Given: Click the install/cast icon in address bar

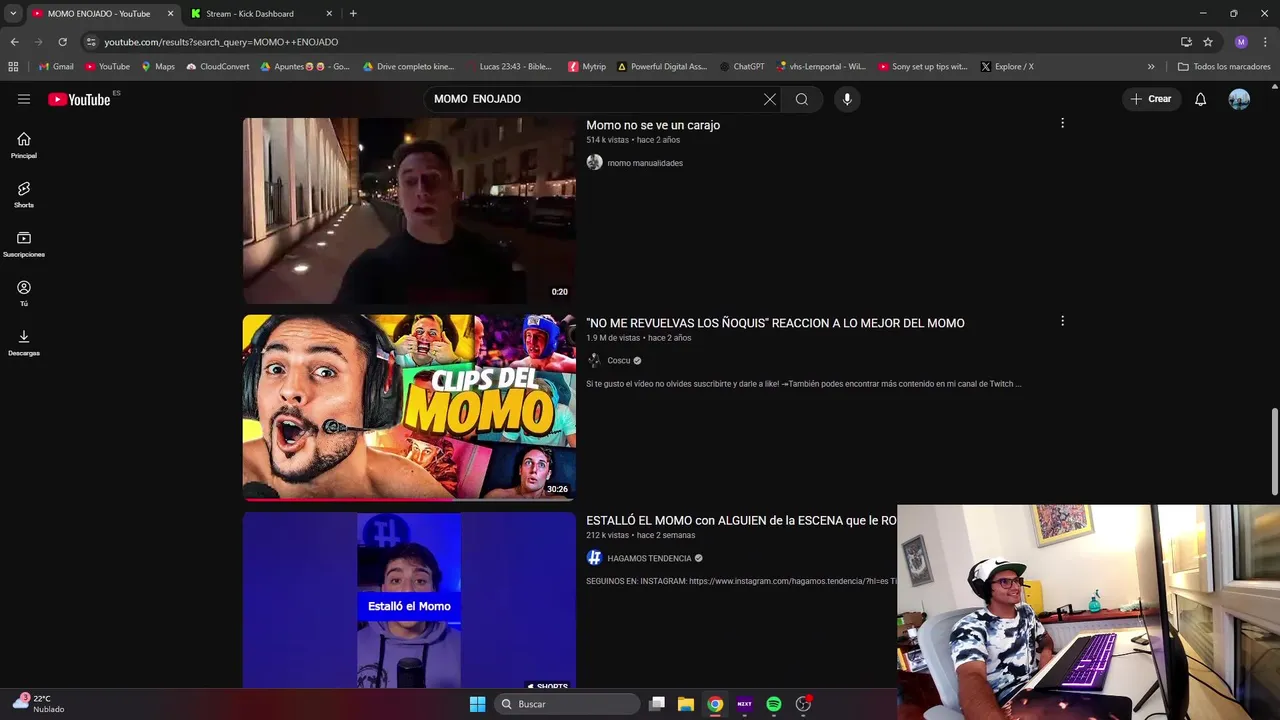Looking at the screenshot, I should (x=1186, y=42).
